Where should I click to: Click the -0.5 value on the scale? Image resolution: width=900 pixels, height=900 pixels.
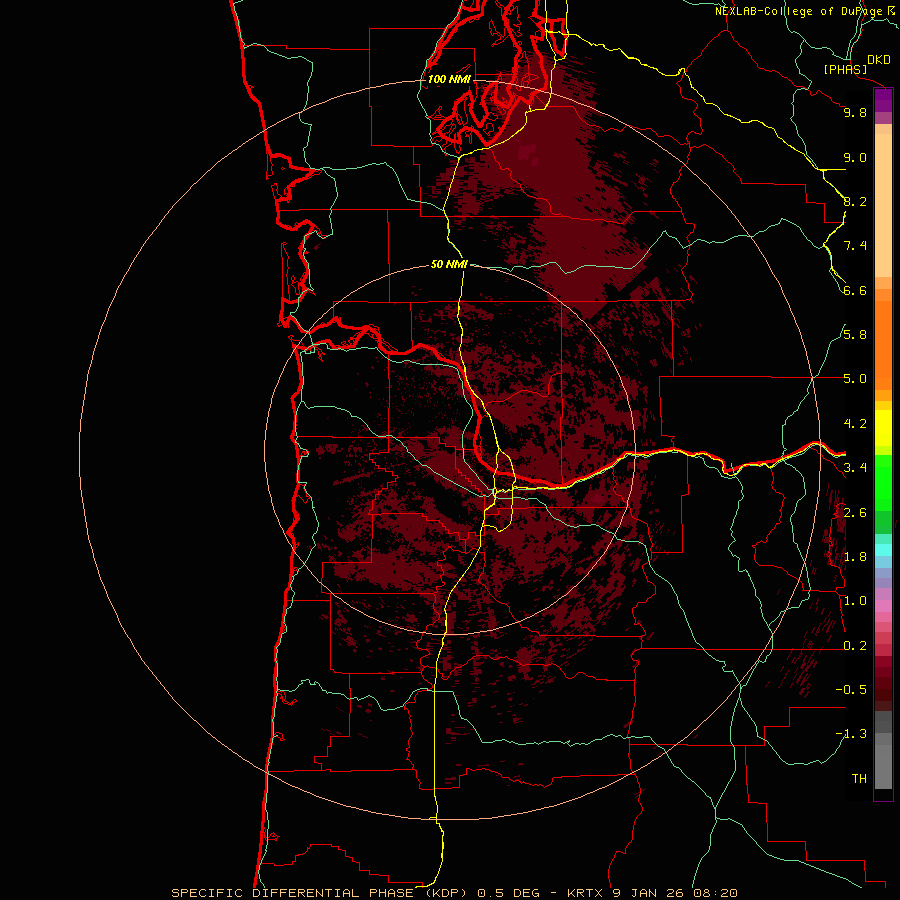tap(851, 690)
